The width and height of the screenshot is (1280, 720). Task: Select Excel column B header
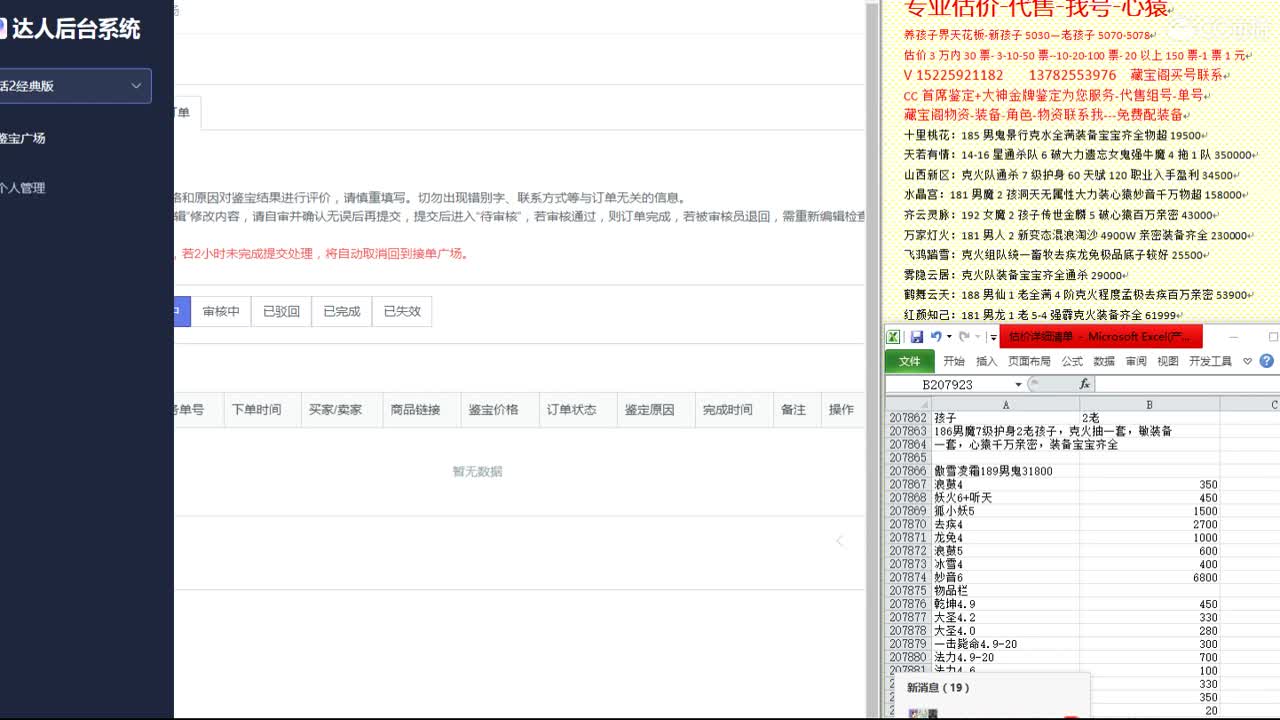point(1149,404)
